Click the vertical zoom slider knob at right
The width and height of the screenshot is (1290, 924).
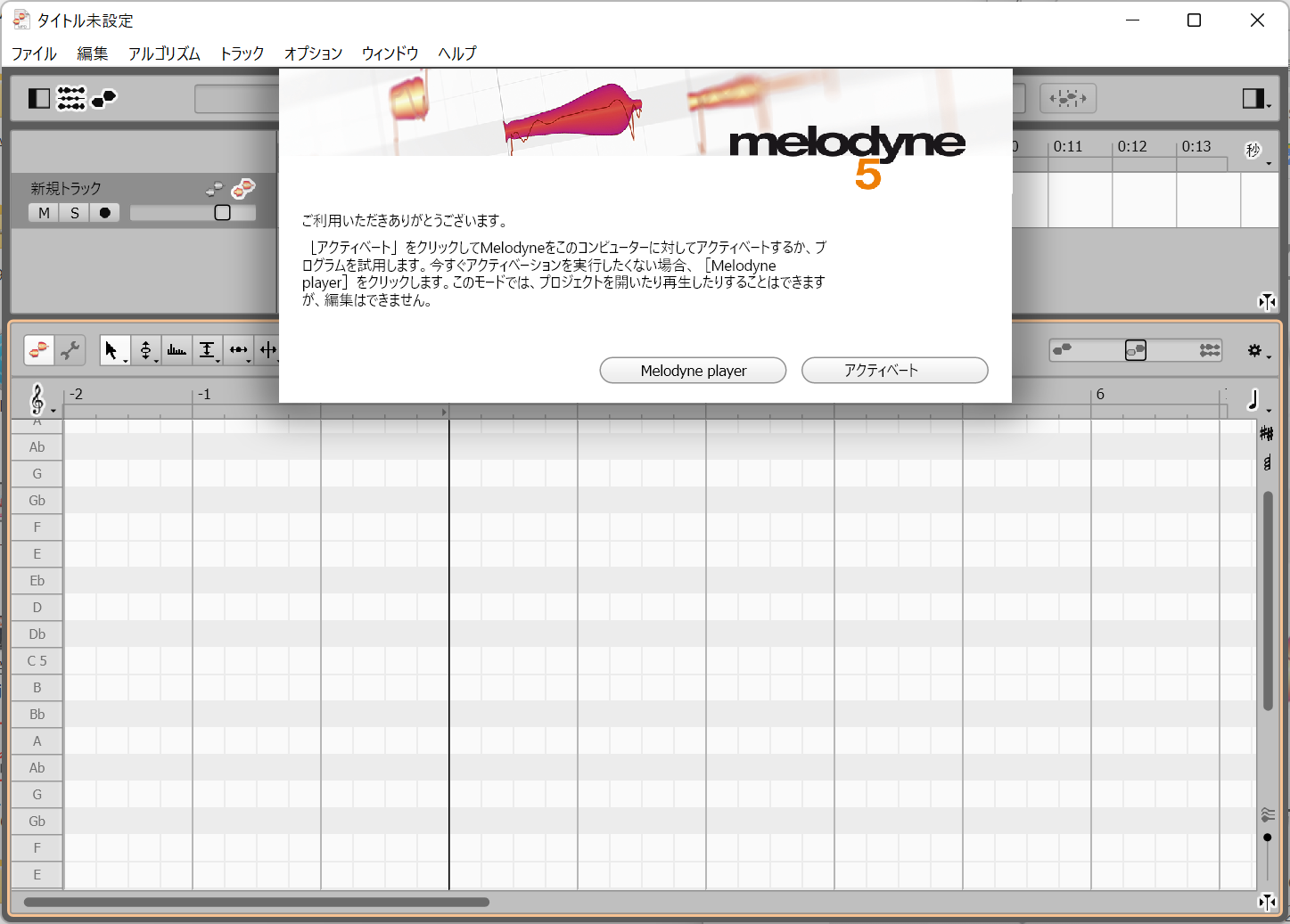[1267, 838]
